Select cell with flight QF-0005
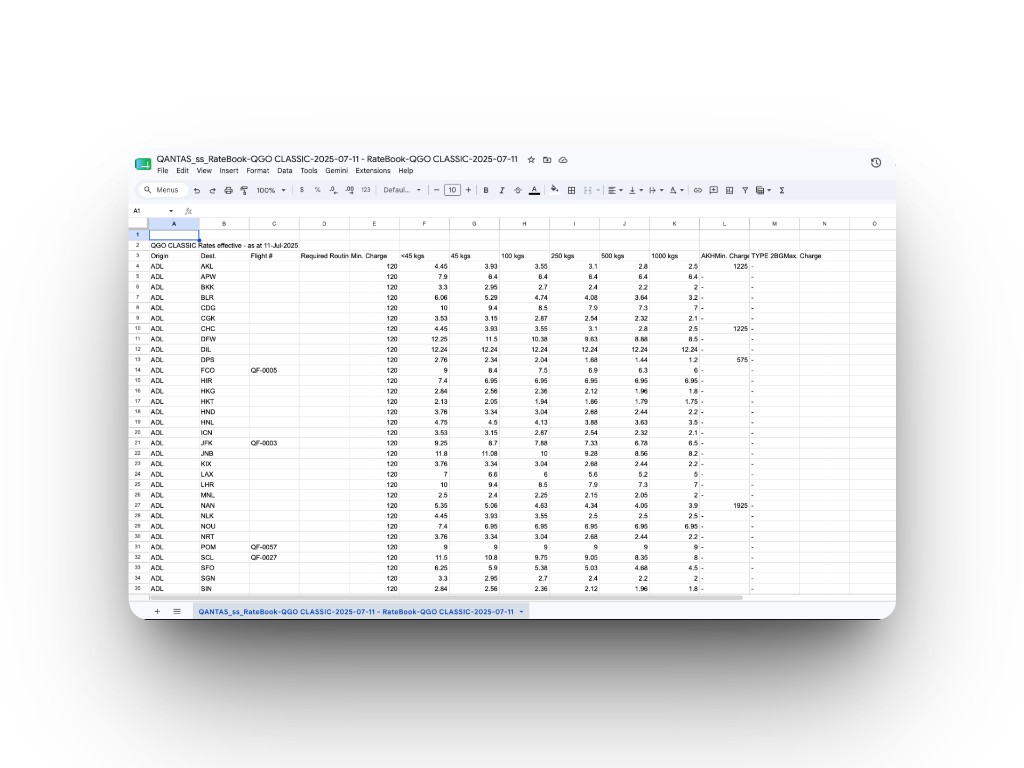 point(274,370)
